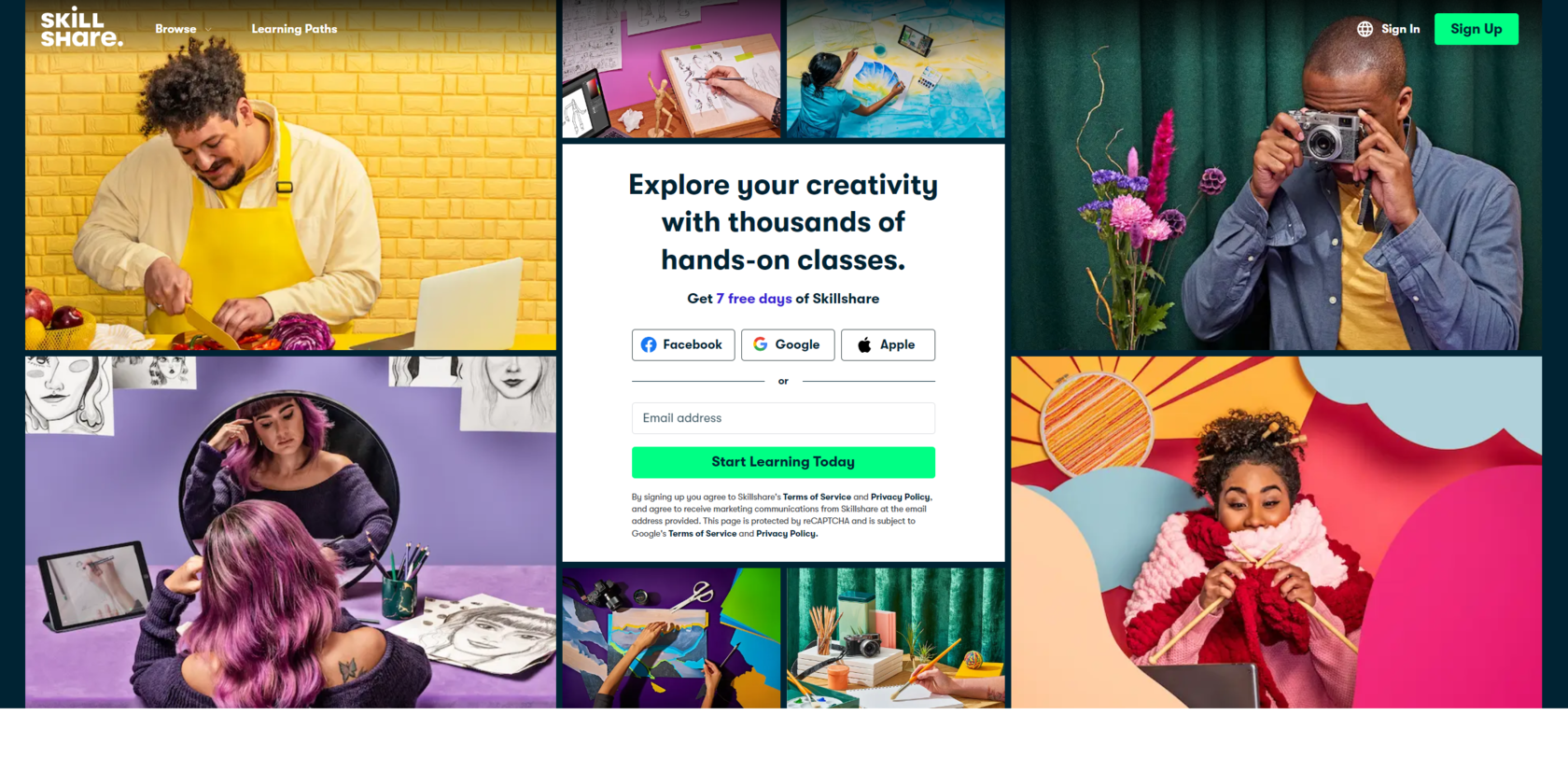Click the man with camera photo
This screenshot has height=757, width=1568.
(x=1276, y=175)
